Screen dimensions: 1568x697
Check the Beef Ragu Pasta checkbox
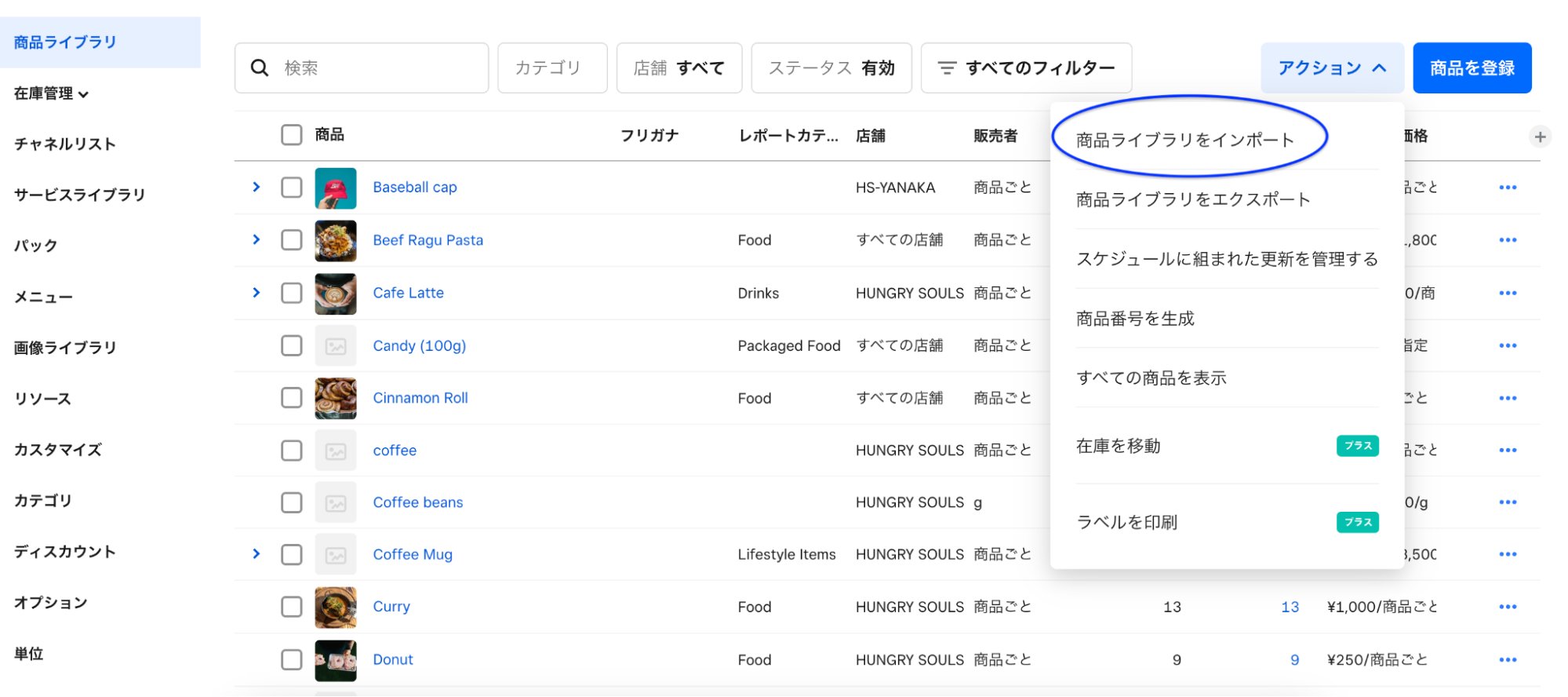pos(292,240)
